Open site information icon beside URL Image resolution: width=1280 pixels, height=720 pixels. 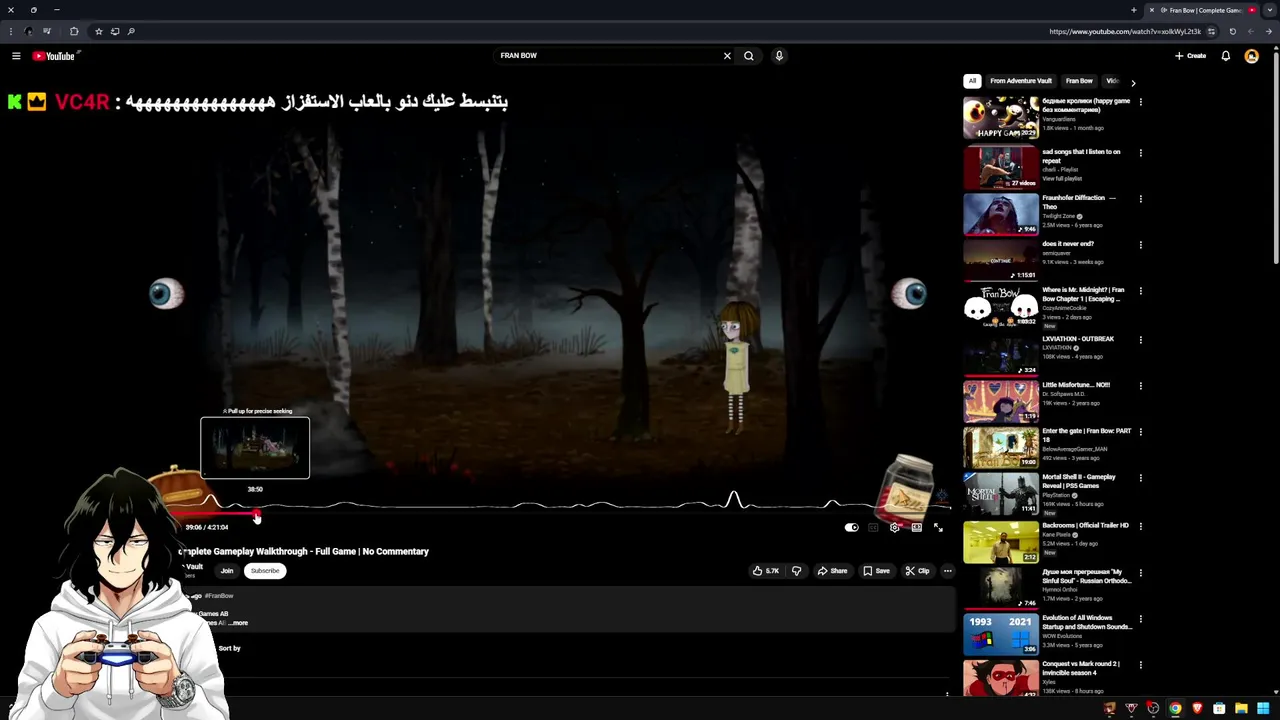(x=1211, y=31)
